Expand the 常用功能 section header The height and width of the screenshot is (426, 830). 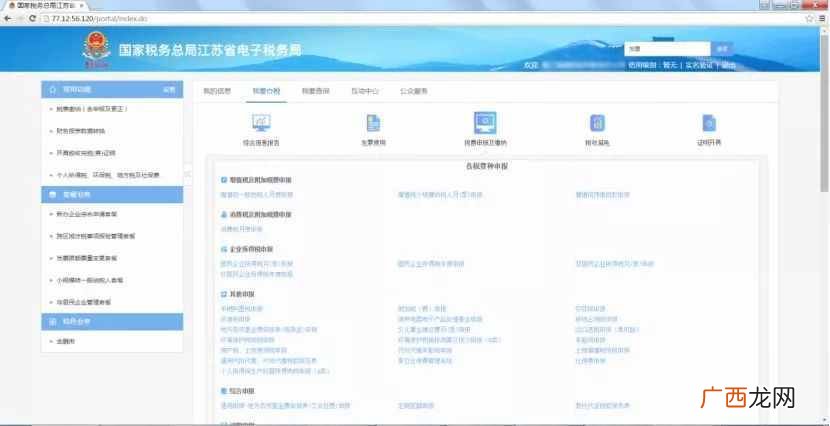112,90
